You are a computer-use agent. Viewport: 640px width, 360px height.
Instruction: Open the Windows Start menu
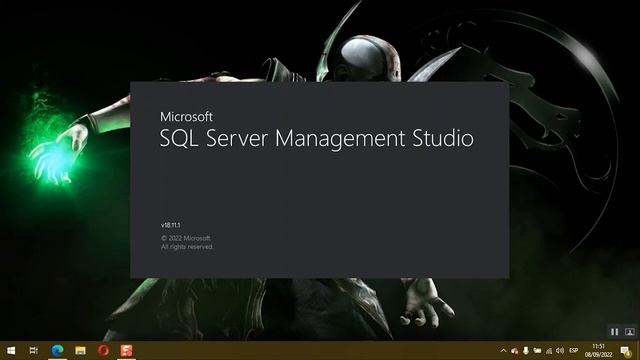click(x=11, y=351)
